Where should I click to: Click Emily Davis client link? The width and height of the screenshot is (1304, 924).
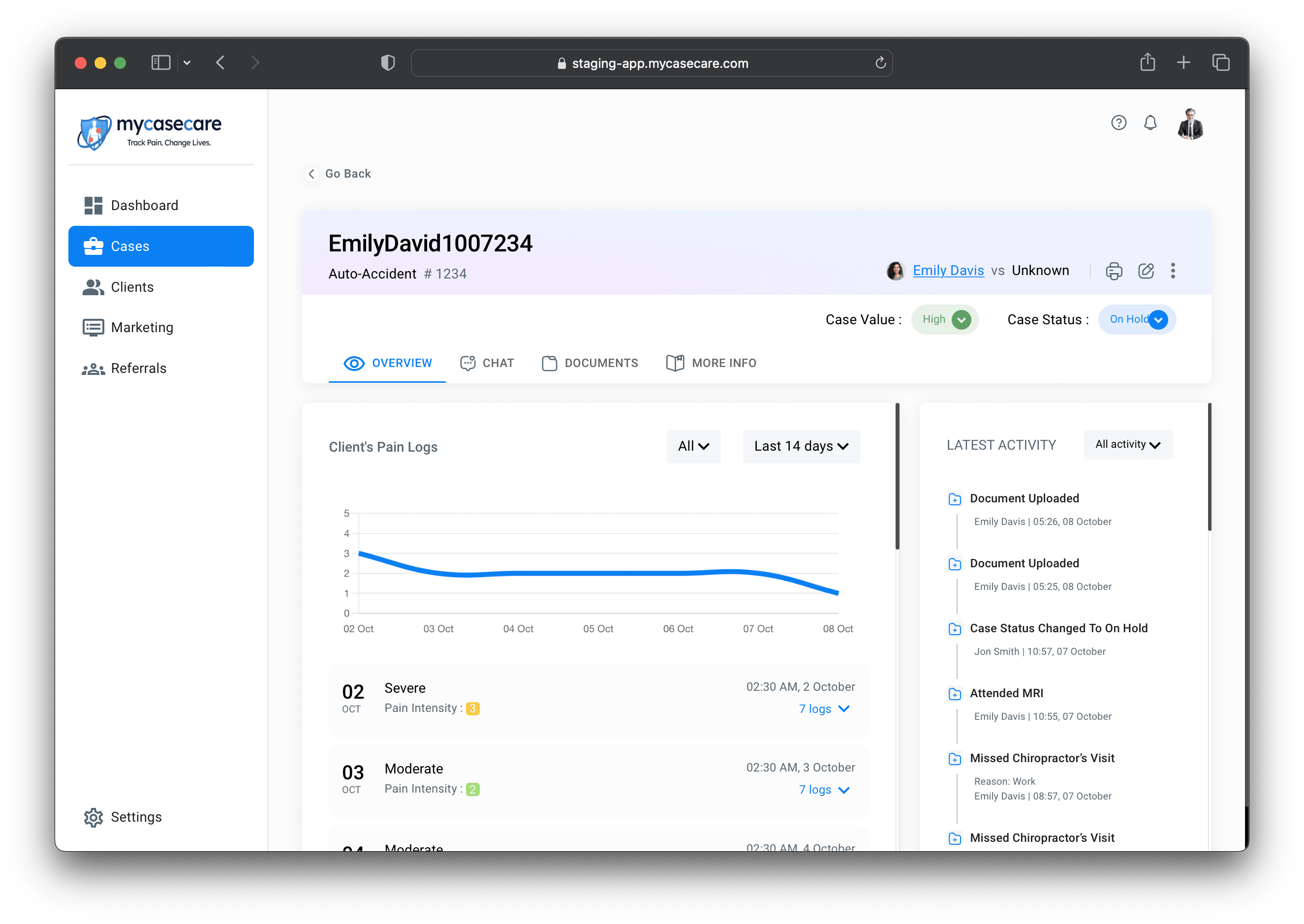(948, 271)
